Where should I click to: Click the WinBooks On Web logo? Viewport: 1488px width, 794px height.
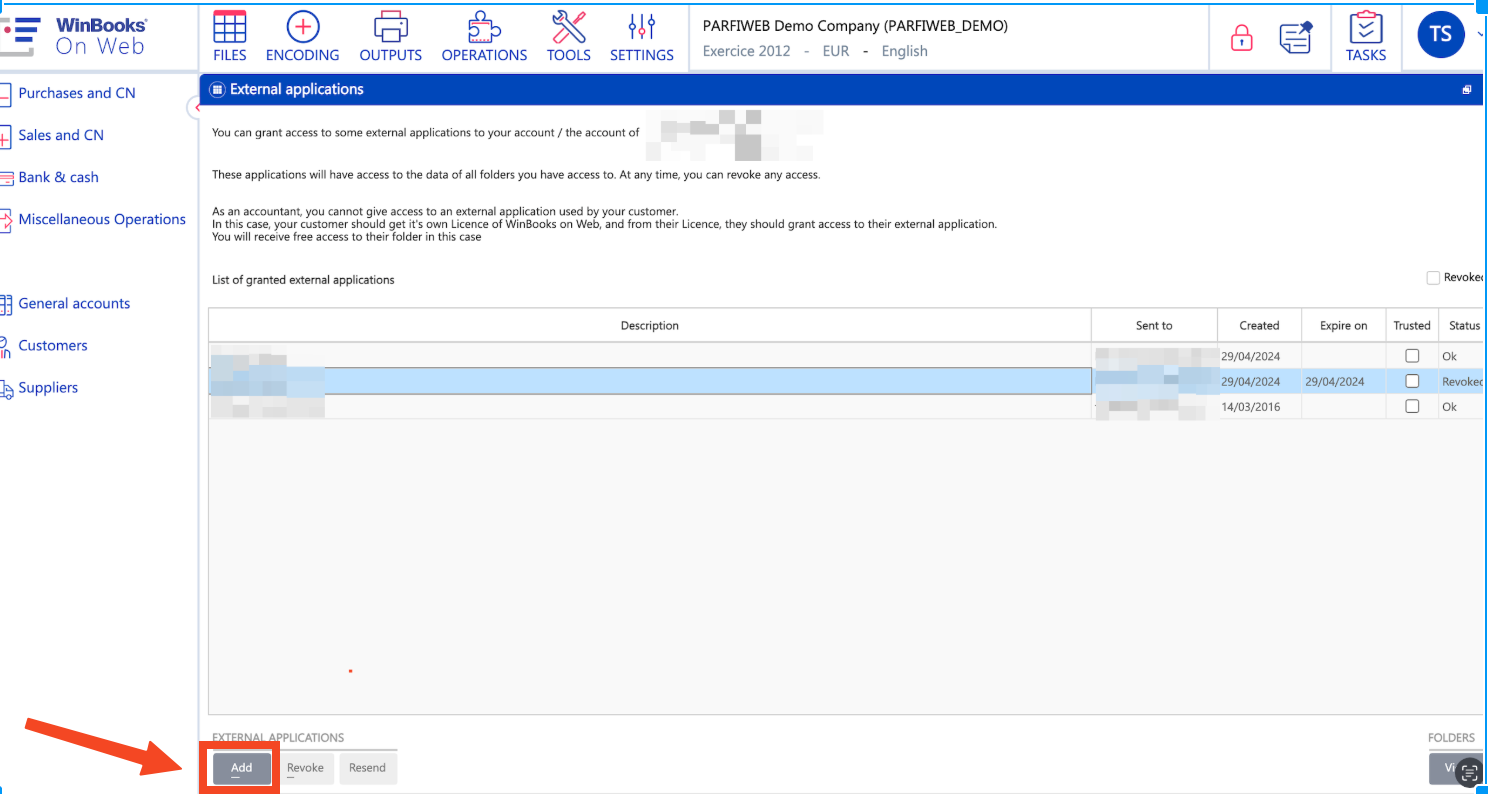pyautogui.click(x=75, y=36)
